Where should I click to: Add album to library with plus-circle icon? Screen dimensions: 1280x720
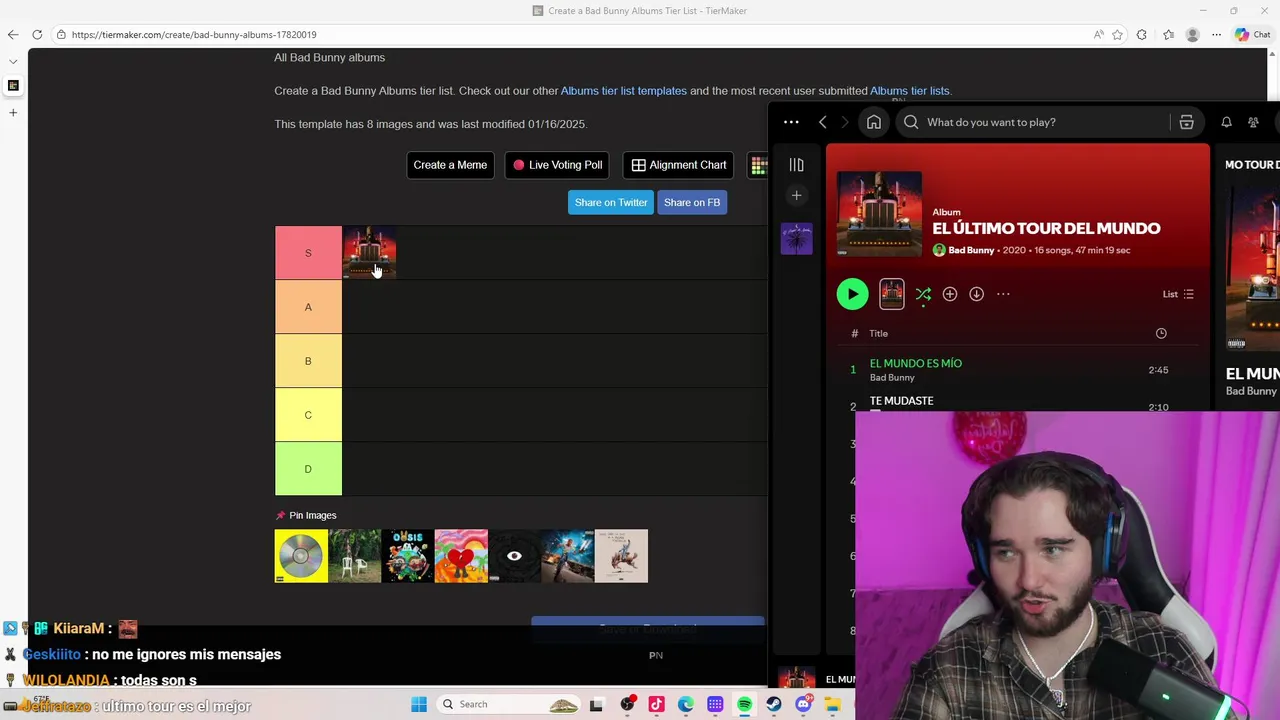950,294
